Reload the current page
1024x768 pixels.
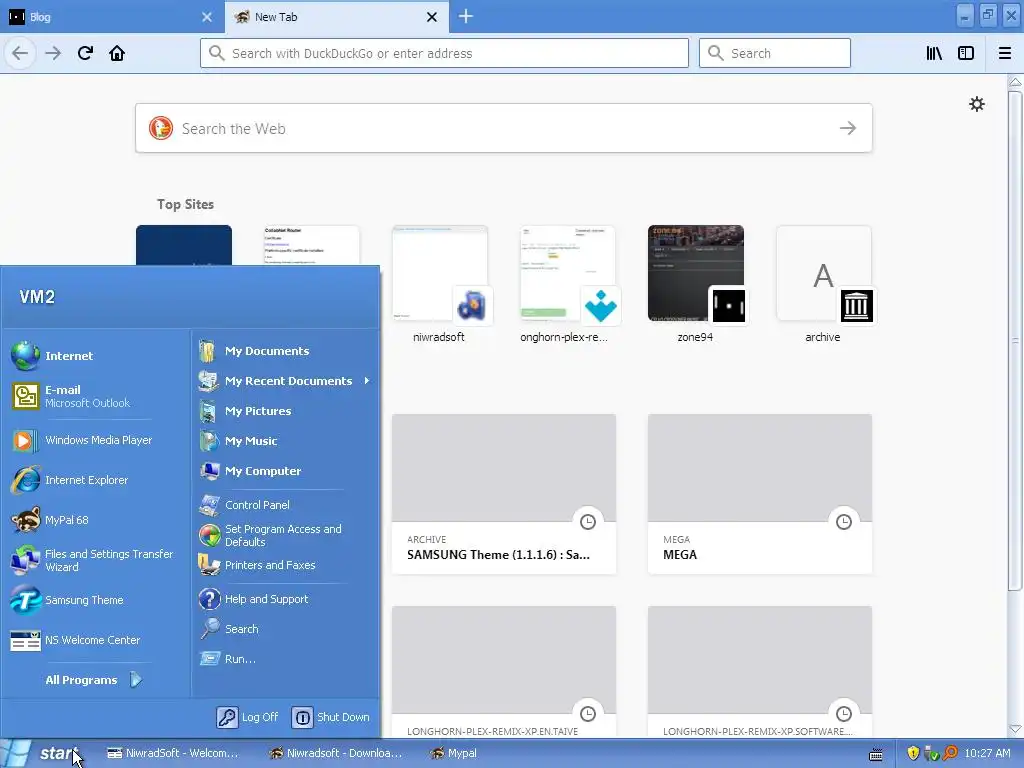(x=85, y=53)
